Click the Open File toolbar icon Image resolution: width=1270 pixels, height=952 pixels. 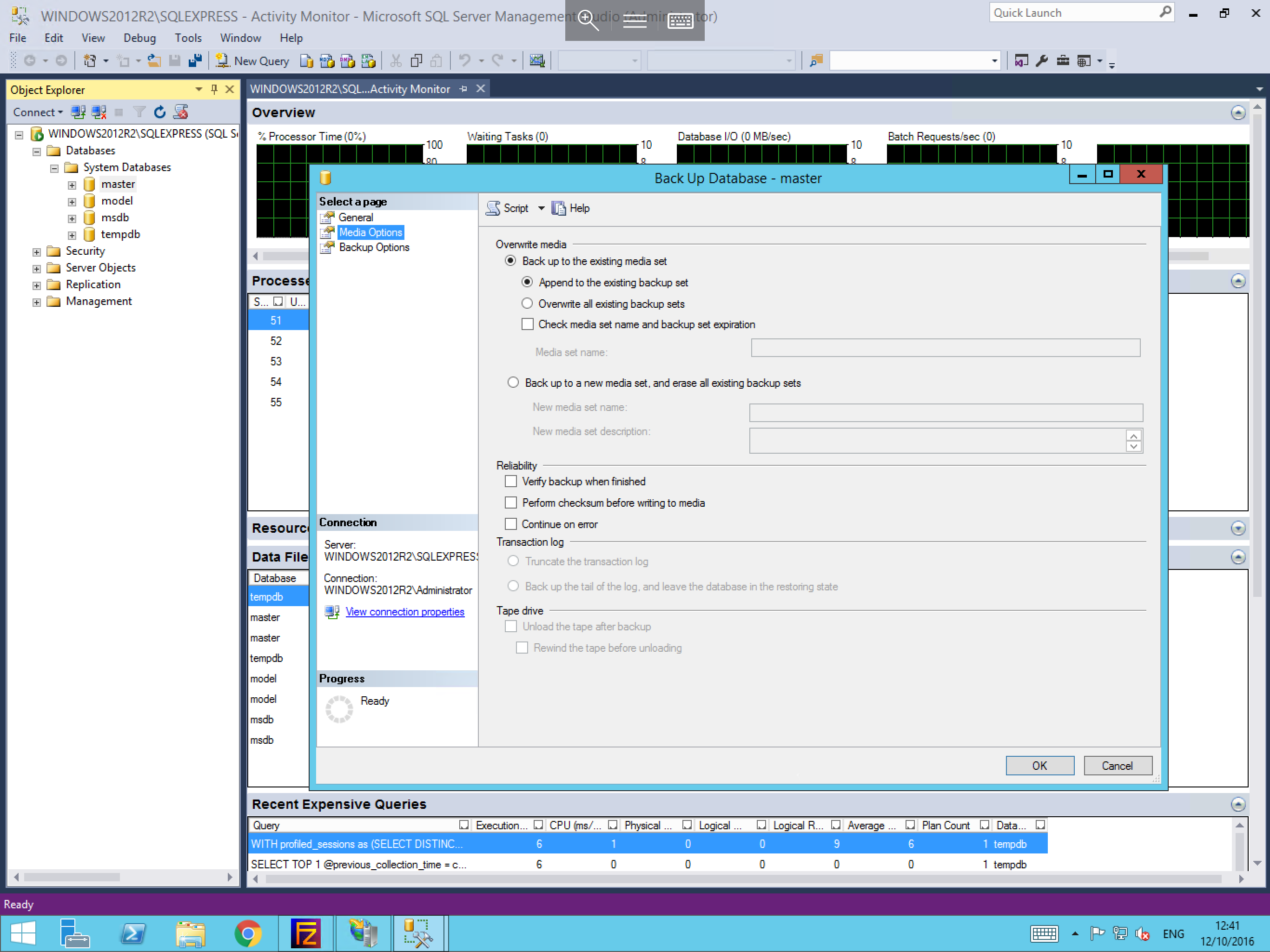pyautogui.click(x=154, y=61)
